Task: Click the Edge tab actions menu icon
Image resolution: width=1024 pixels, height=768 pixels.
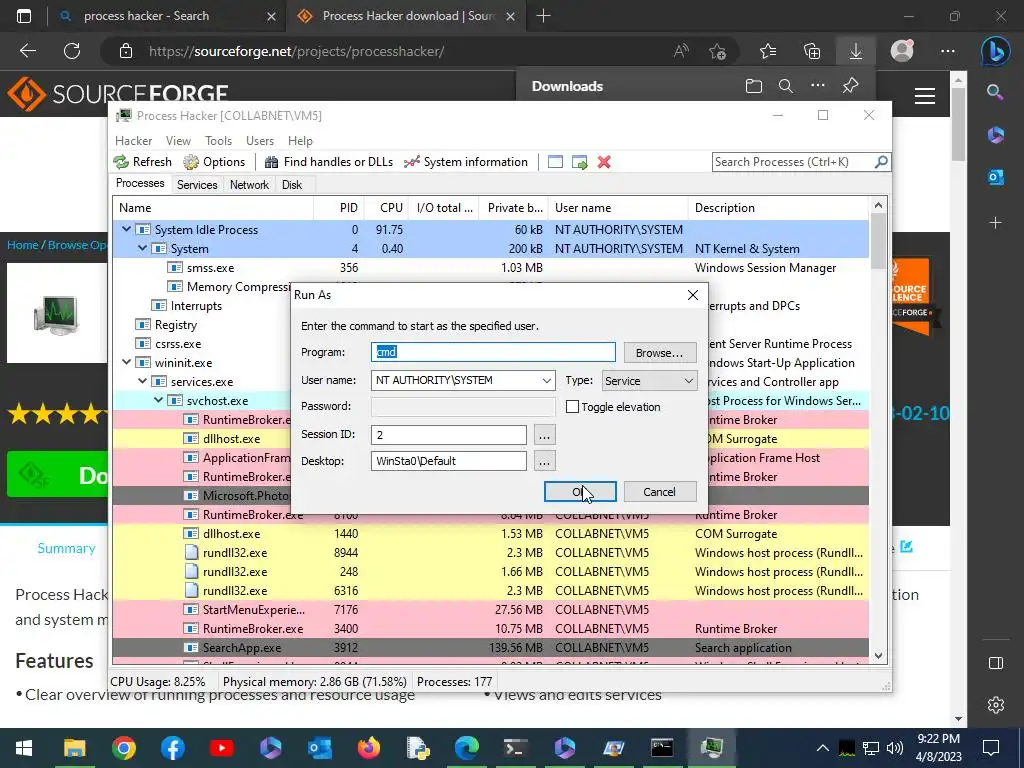Action: click(24, 16)
